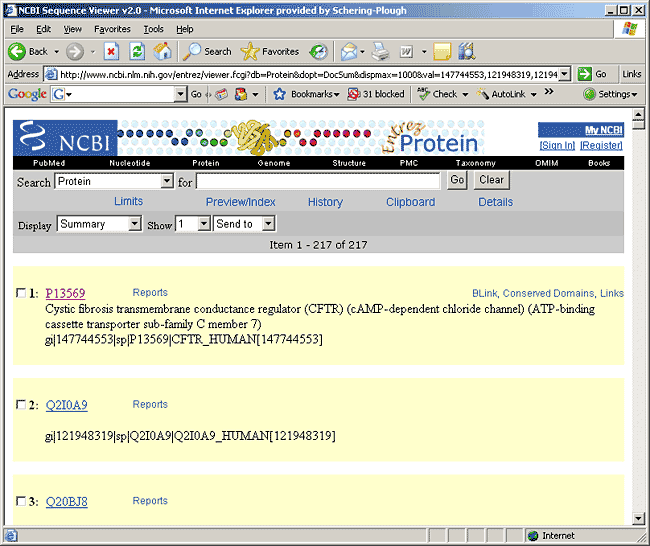
Task: Open the Favorites menu
Action: tap(112, 29)
